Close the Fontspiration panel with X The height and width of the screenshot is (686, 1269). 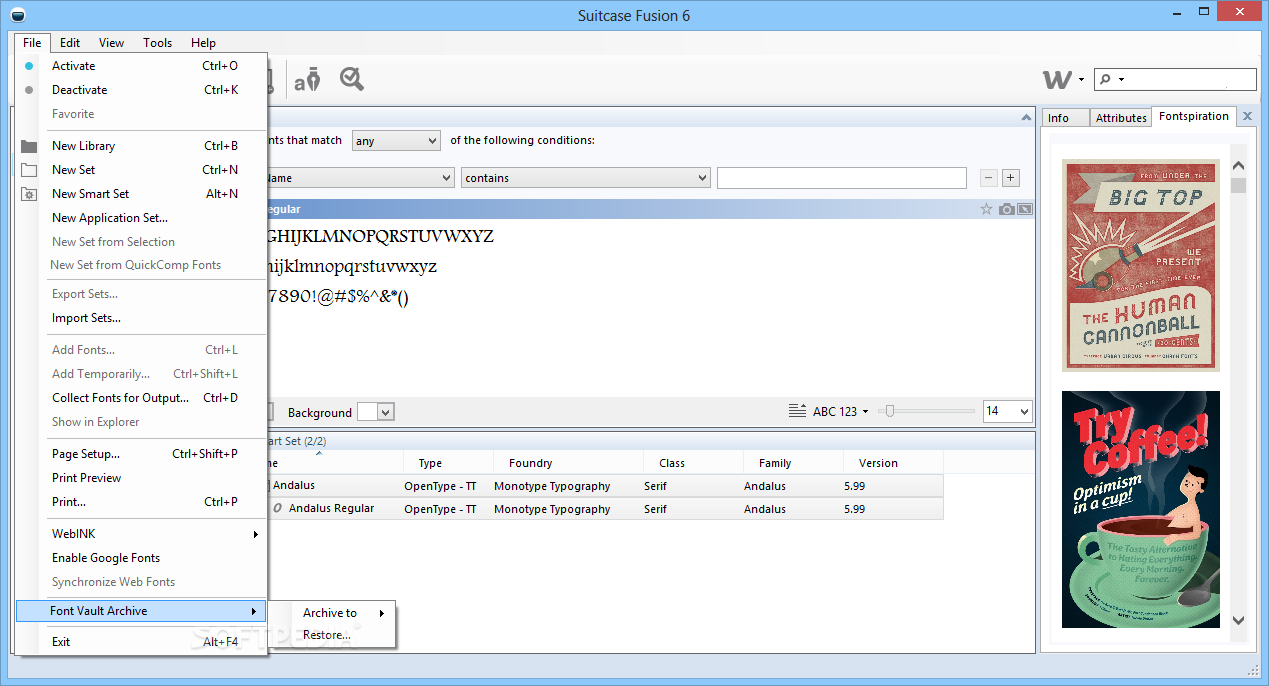1247,116
